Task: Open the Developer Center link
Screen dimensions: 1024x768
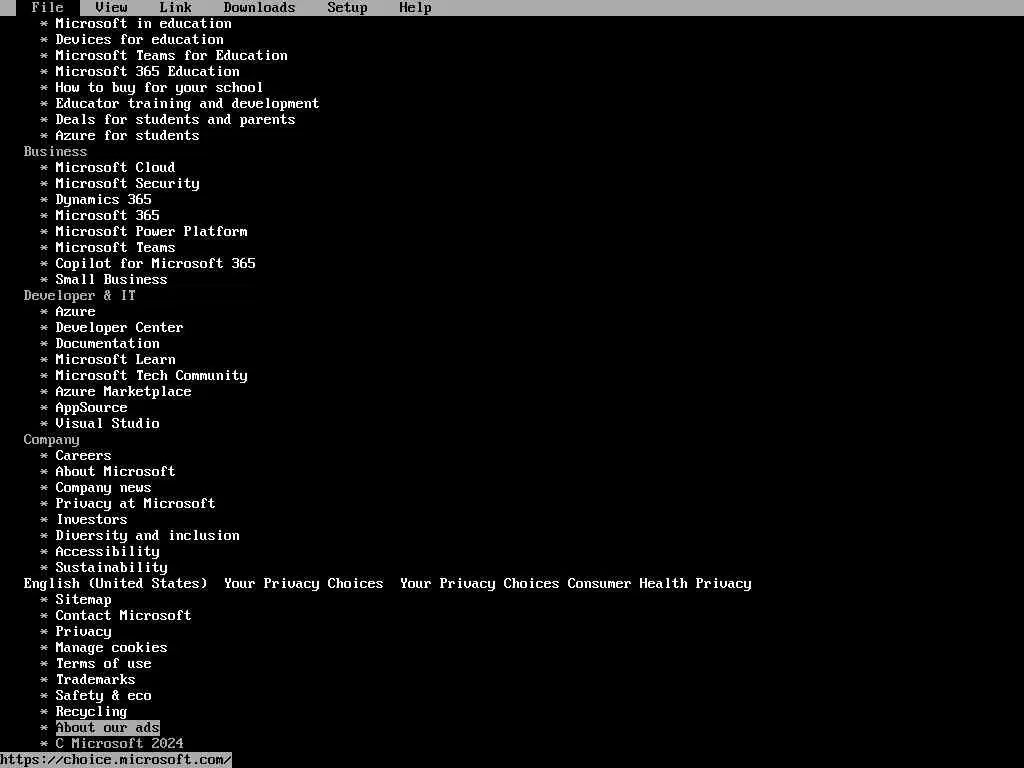Action: [x=120, y=327]
